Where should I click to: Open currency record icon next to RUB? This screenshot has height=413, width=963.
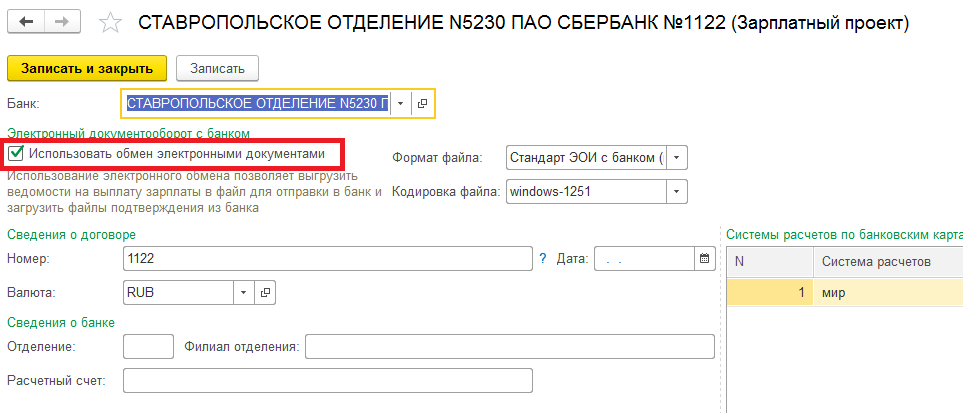265,293
